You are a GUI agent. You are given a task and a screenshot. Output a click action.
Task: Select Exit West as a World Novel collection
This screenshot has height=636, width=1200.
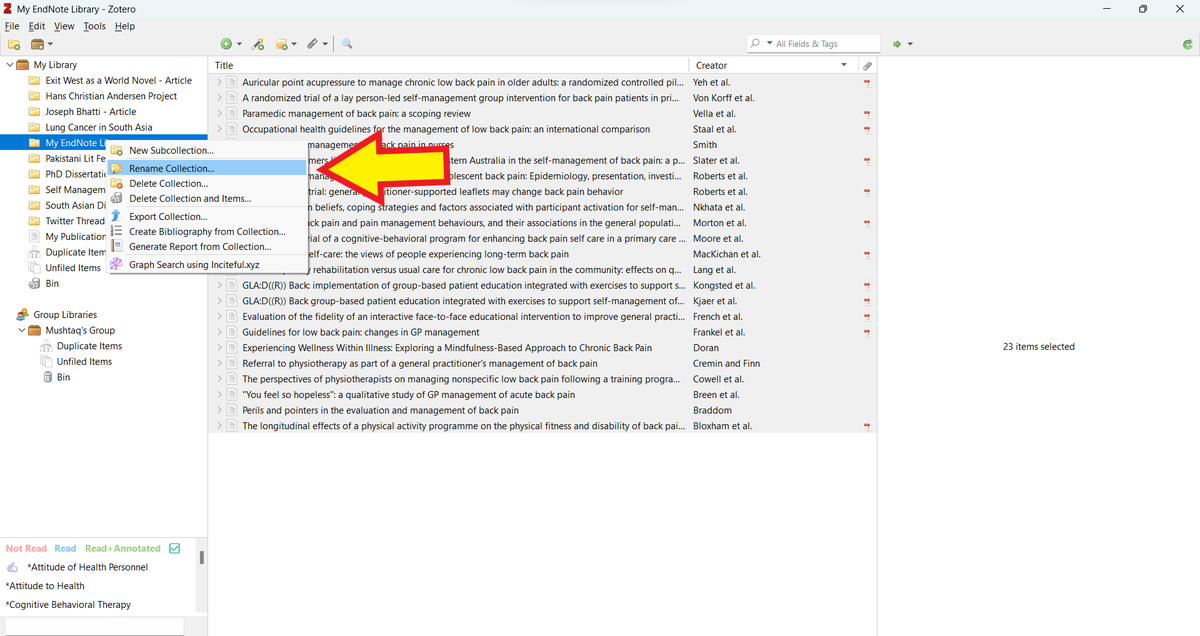119,80
